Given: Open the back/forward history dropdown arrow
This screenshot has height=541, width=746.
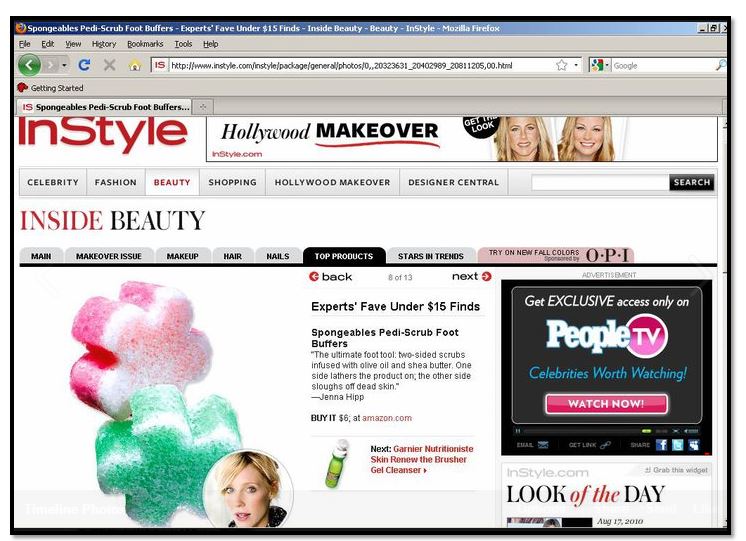Looking at the screenshot, I should tap(64, 65).
